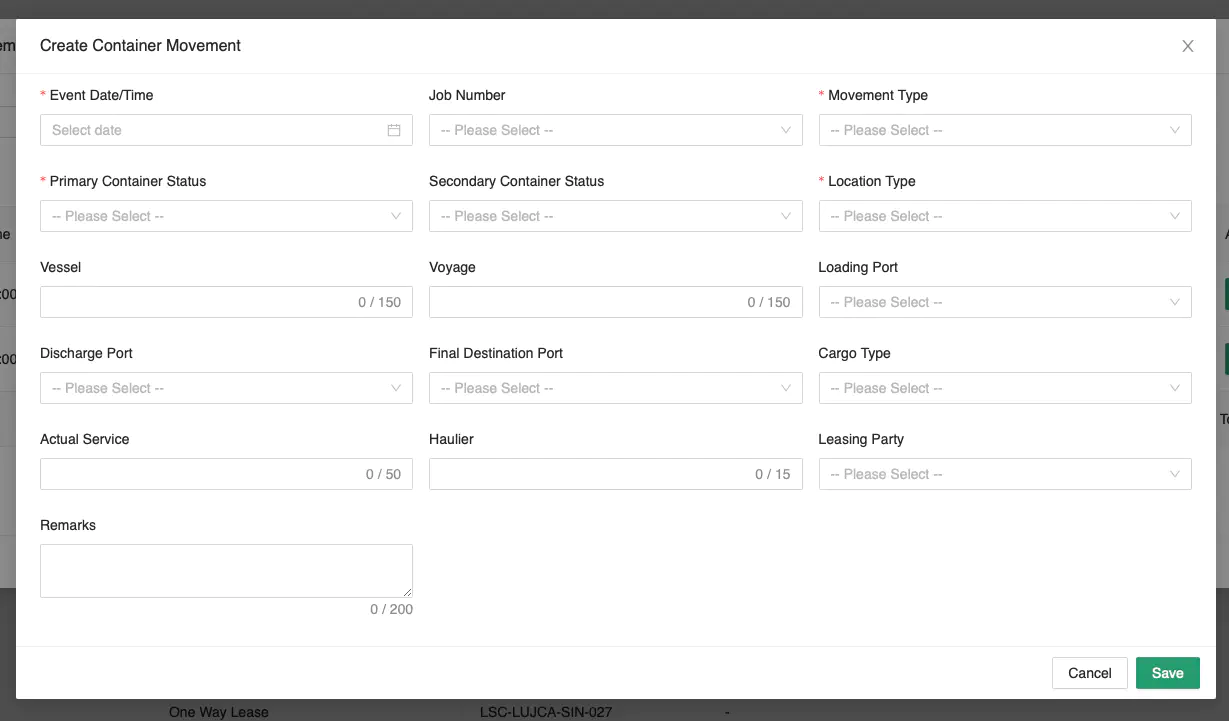Click the calendar icon in Event Date/Time
The image size is (1229, 721).
click(394, 130)
